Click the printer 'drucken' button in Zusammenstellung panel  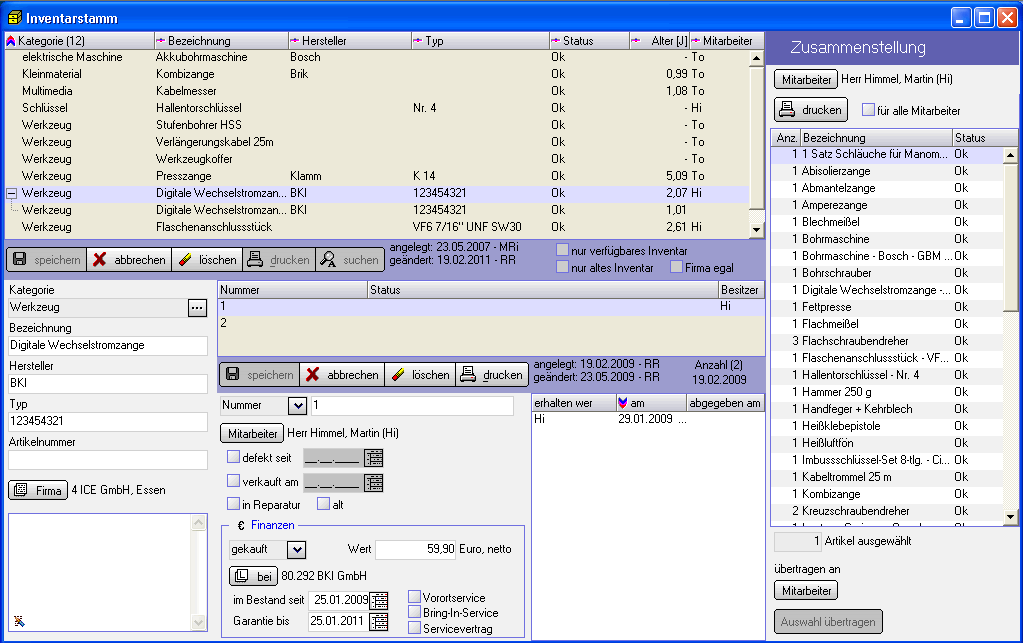point(811,110)
